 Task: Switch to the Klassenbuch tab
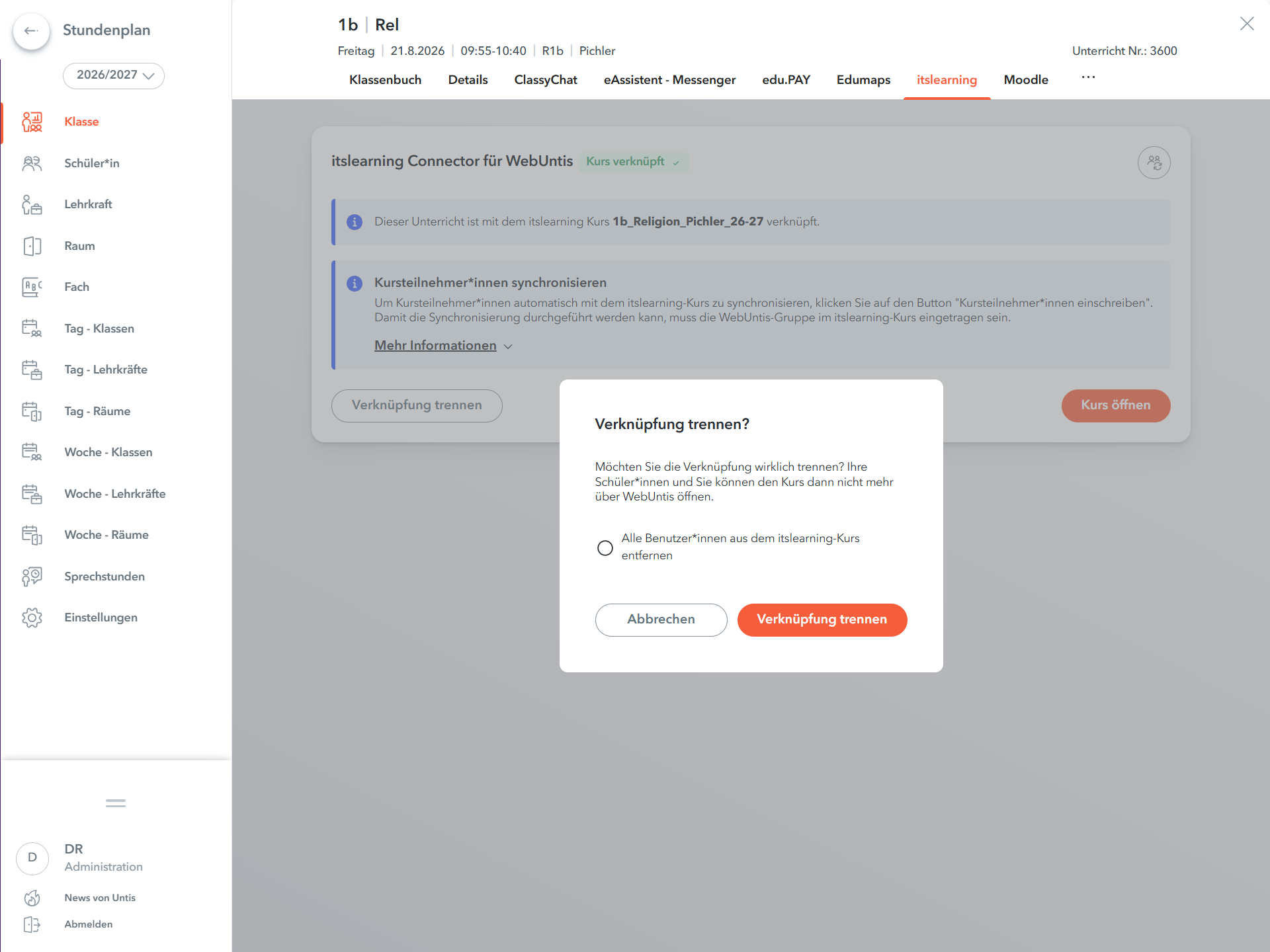(x=385, y=80)
